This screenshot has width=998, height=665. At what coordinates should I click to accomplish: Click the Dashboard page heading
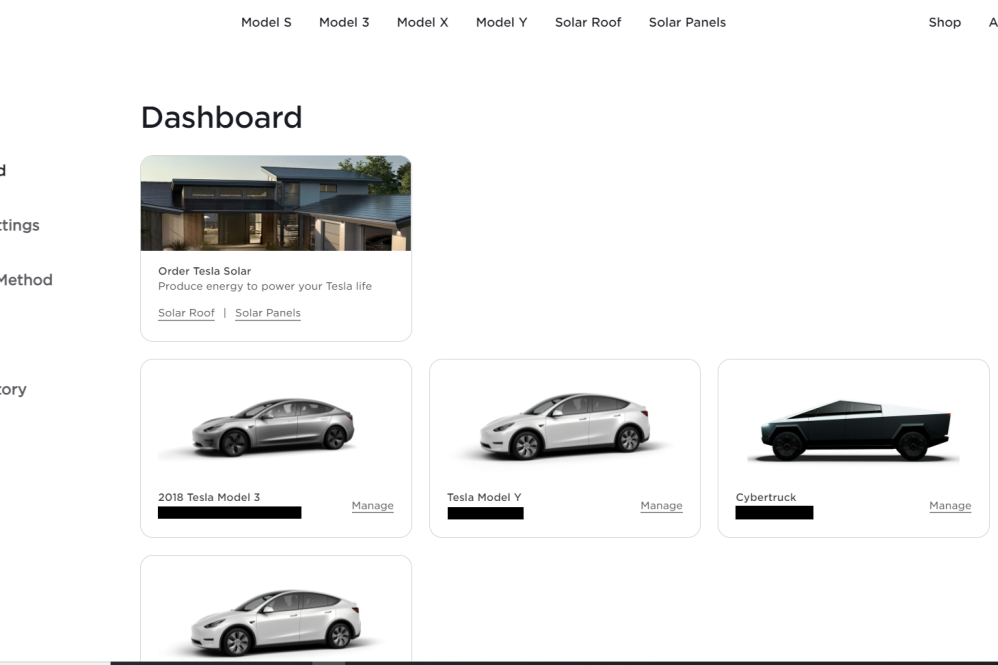222,117
